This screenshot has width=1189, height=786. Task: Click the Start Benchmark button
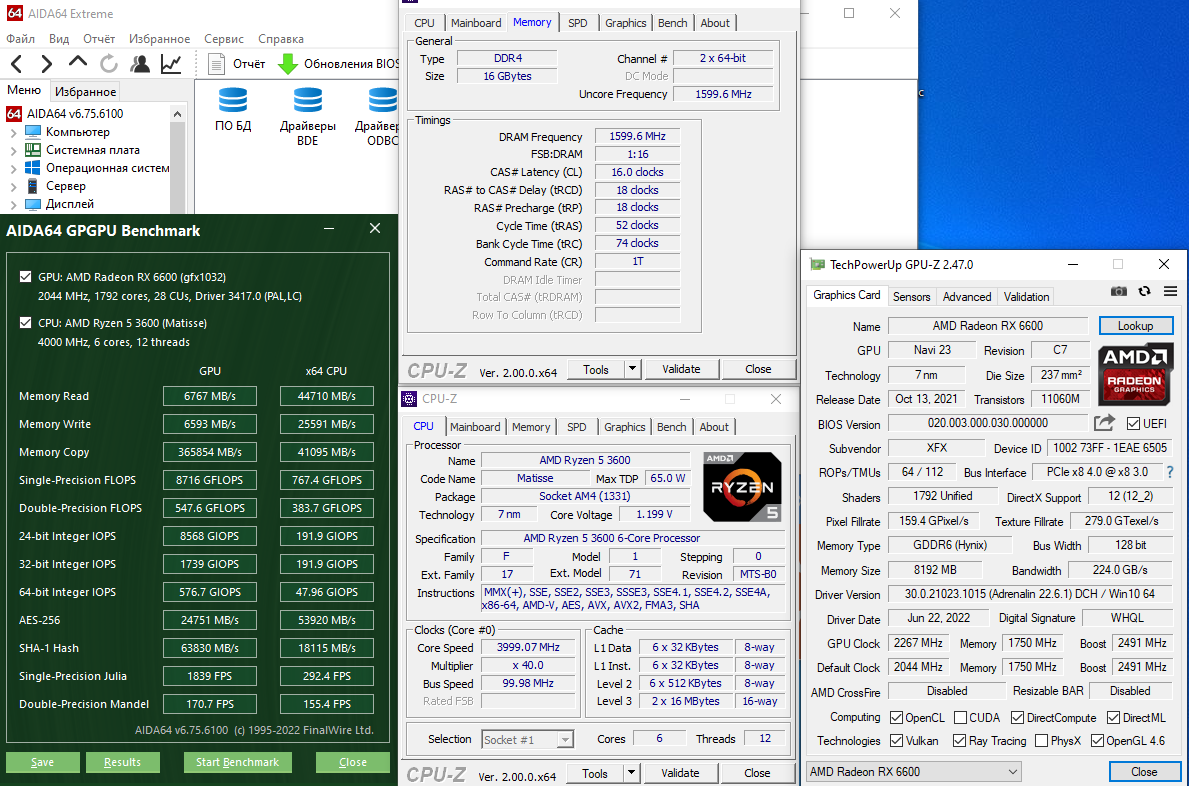(237, 762)
